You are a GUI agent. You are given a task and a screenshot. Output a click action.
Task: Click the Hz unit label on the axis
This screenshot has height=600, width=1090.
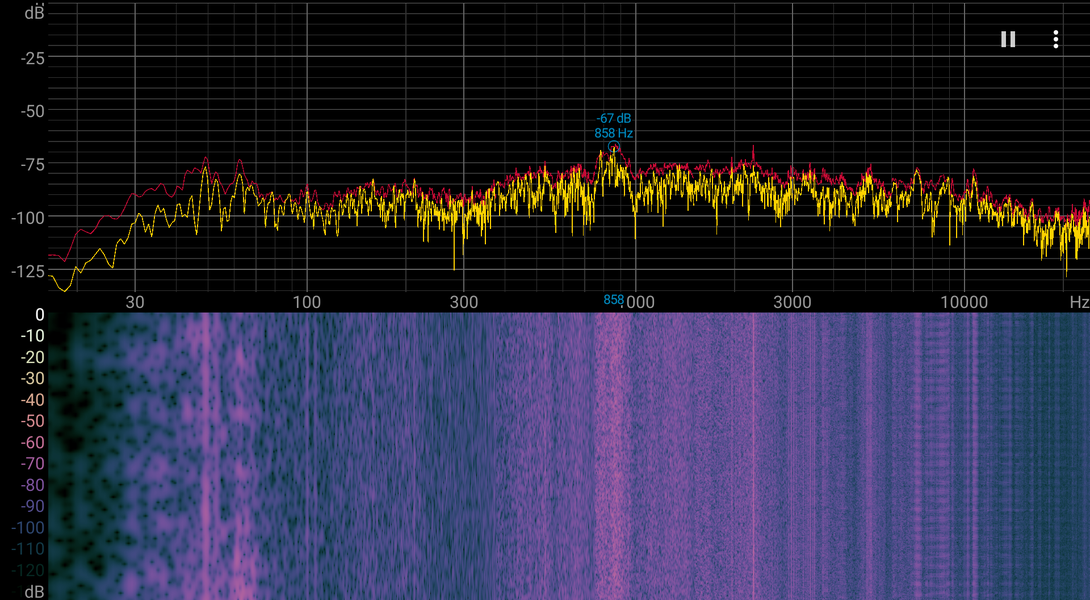coord(1079,302)
